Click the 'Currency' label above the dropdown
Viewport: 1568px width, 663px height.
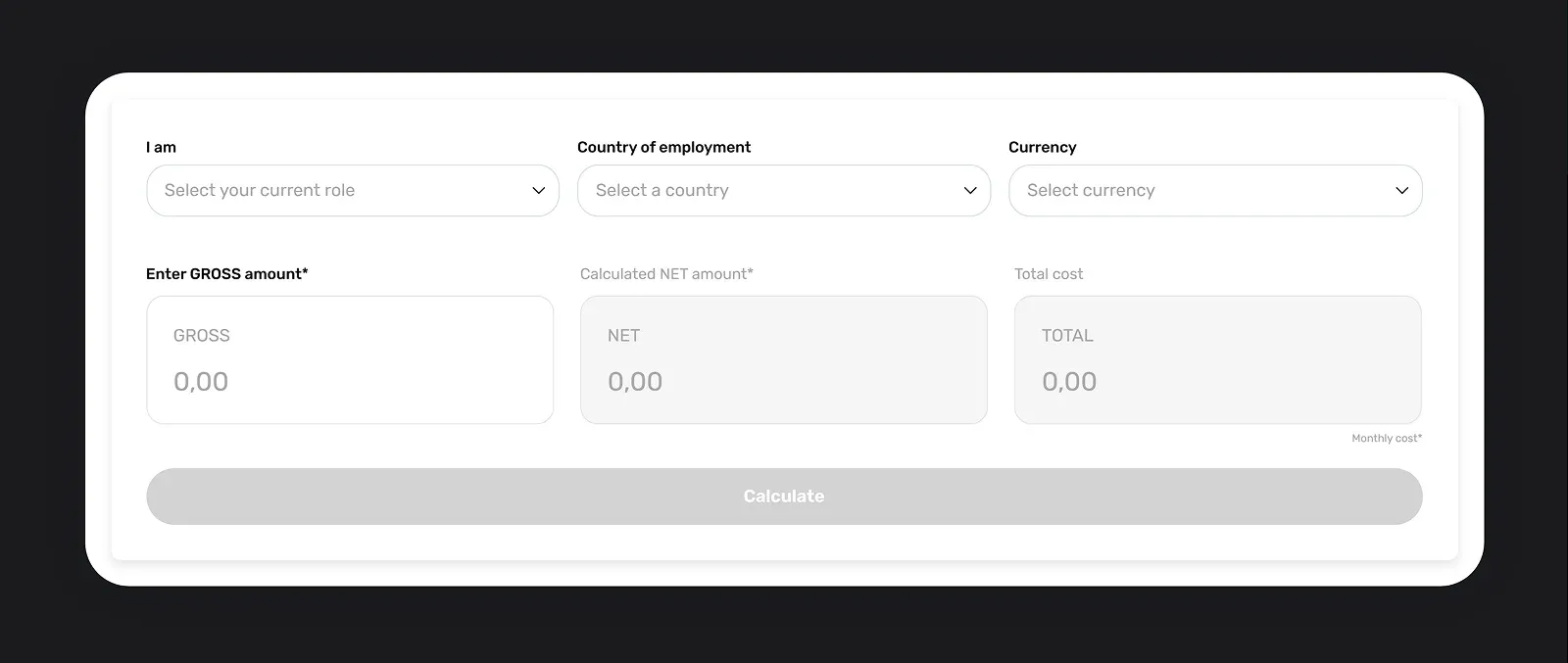tap(1042, 147)
